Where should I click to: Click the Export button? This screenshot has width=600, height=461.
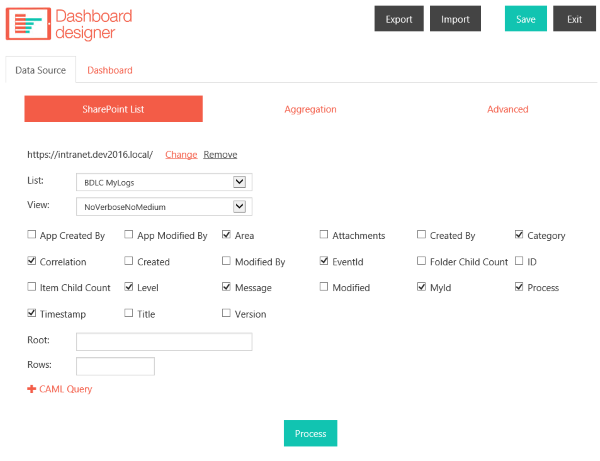point(399,19)
